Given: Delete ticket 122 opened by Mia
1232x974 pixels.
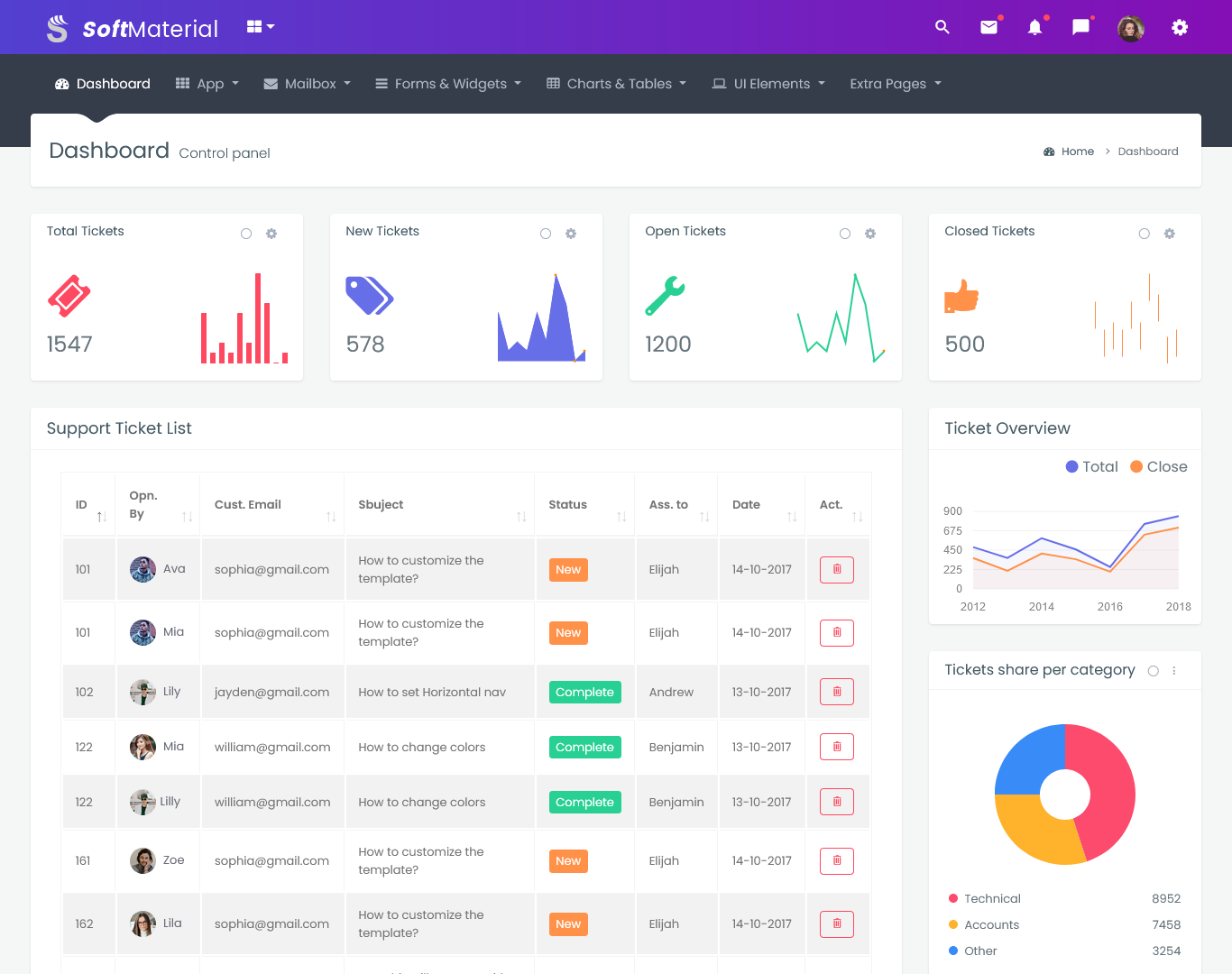Looking at the screenshot, I should [837, 748].
